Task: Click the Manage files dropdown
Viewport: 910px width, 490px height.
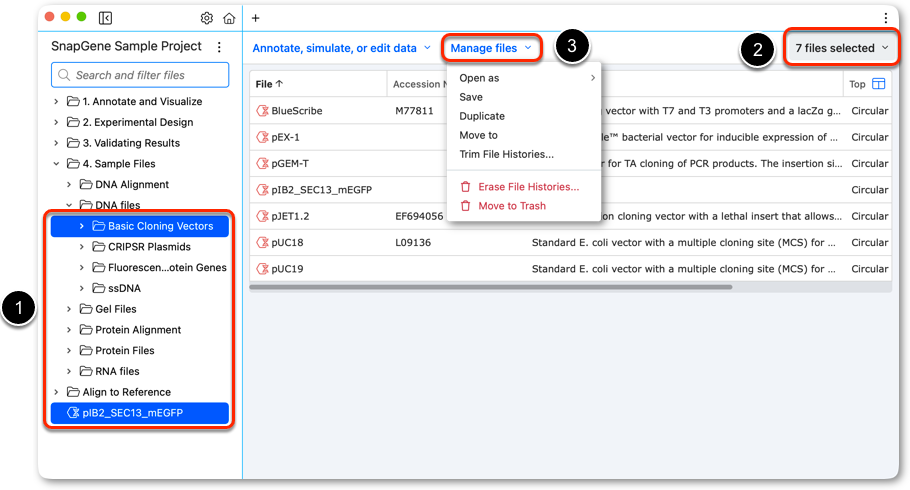Action: [x=492, y=48]
